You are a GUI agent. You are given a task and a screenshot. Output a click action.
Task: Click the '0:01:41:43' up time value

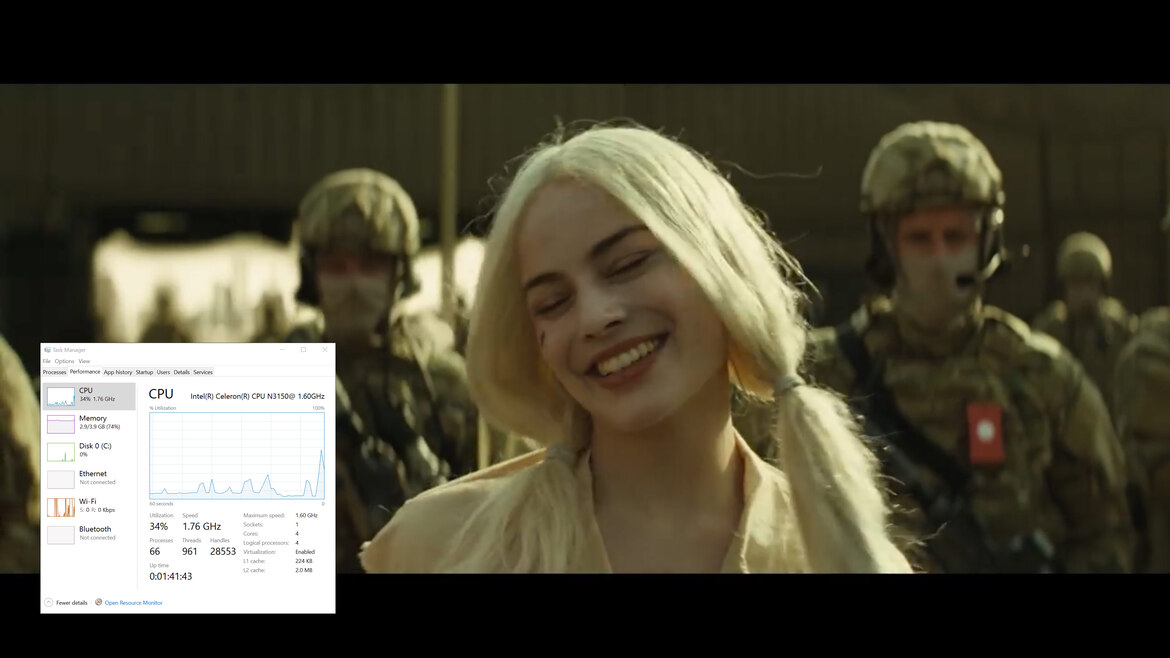point(171,577)
